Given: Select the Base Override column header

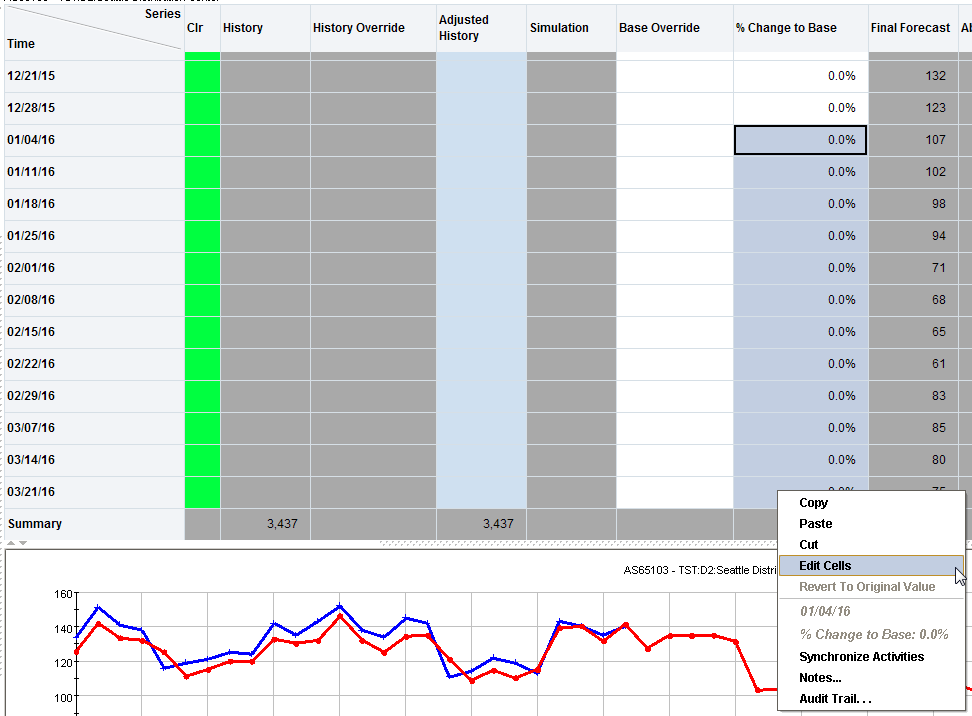Looking at the screenshot, I should [x=674, y=28].
